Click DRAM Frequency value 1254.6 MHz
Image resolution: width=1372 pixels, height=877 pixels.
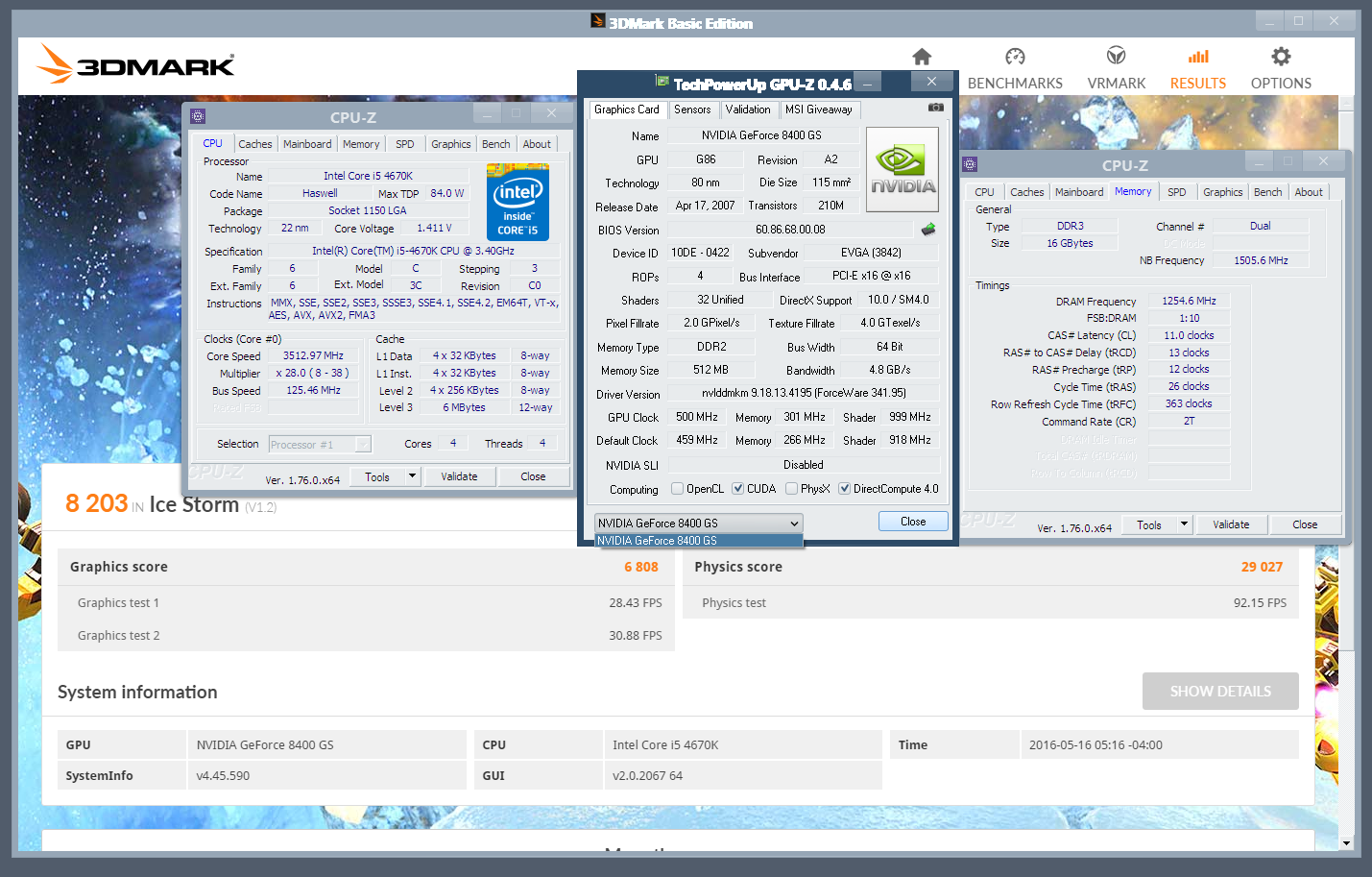tap(1189, 301)
